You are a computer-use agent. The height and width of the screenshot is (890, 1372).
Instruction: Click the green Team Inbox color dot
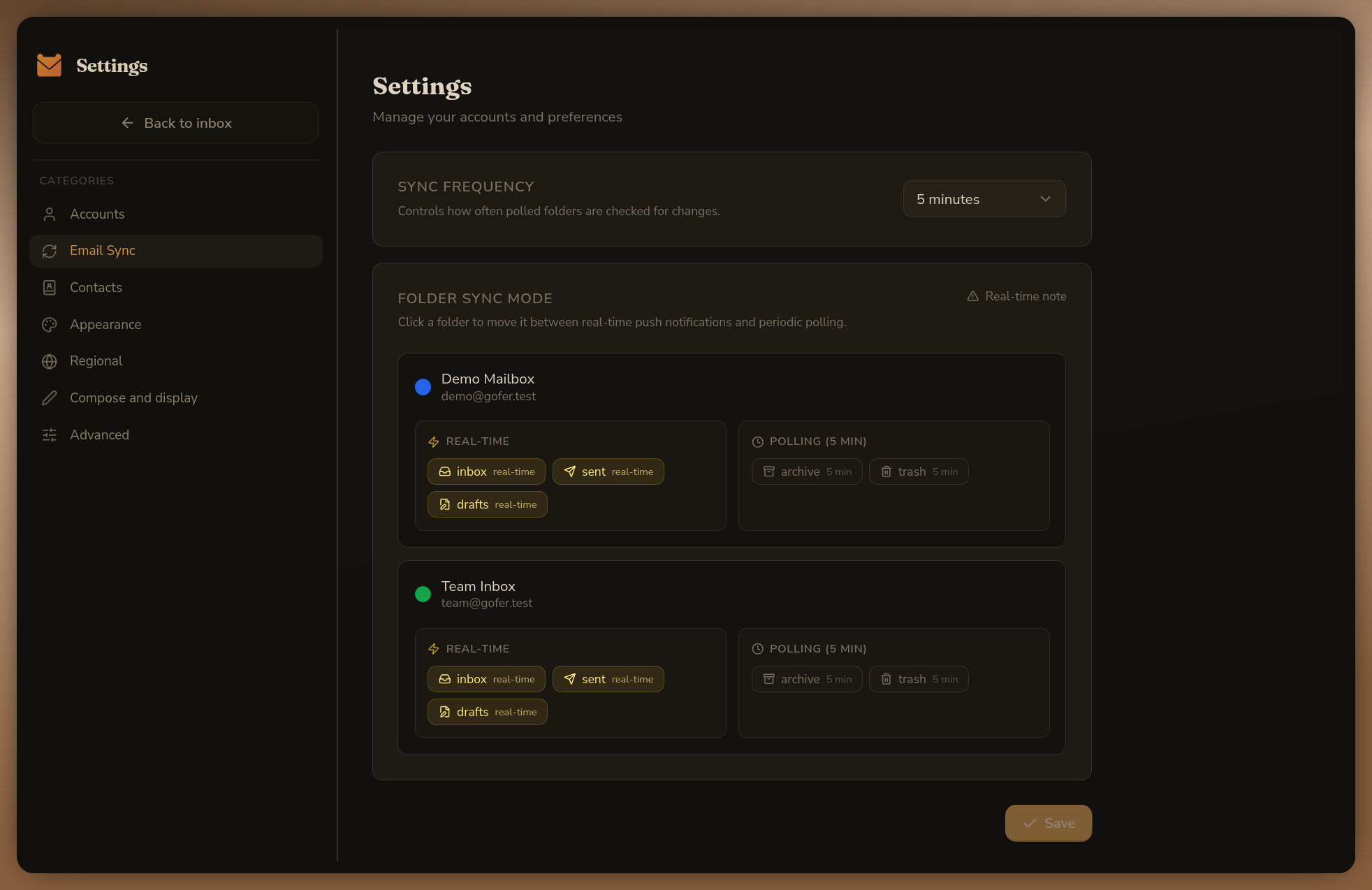pyautogui.click(x=423, y=594)
